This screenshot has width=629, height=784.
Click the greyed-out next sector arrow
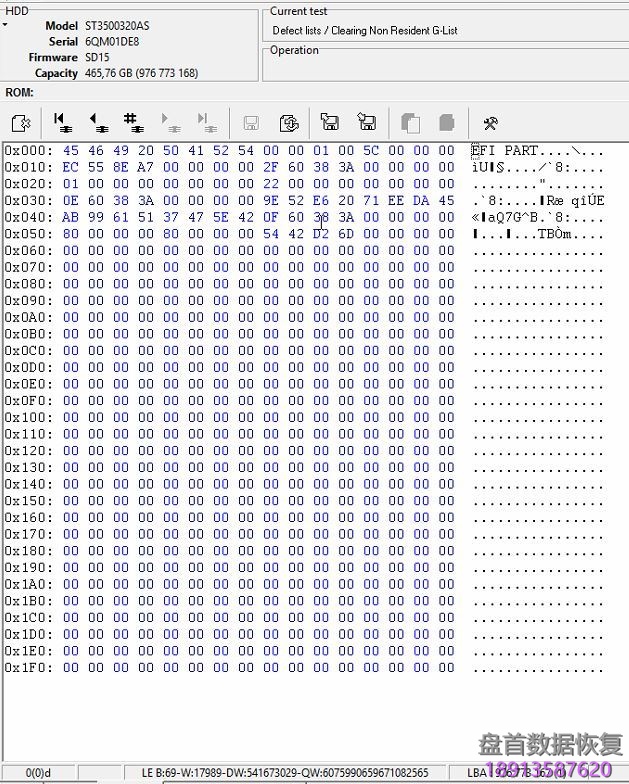pyautogui.click(x=171, y=123)
